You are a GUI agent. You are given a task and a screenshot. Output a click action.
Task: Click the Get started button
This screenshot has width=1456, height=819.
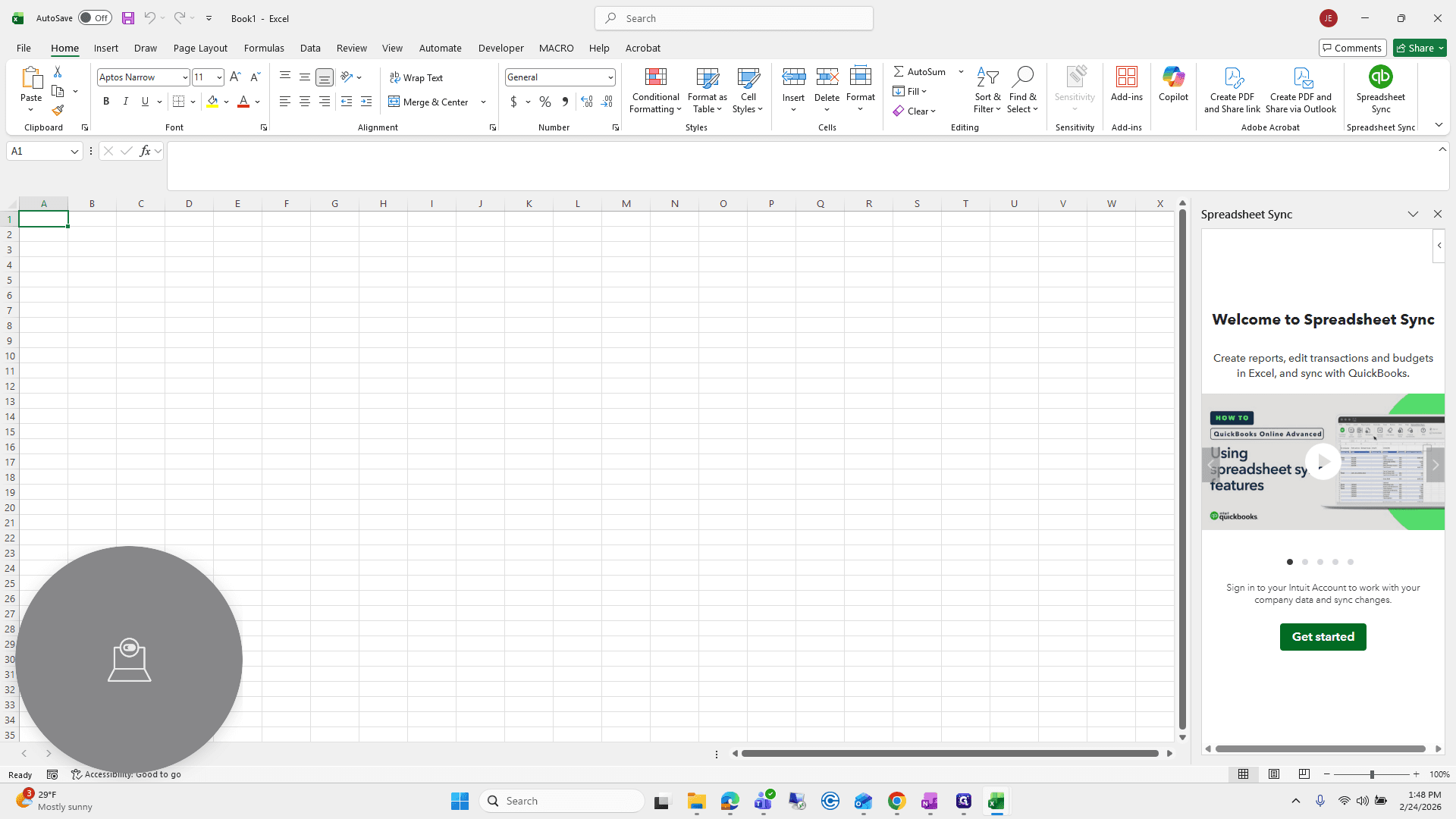point(1323,637)
